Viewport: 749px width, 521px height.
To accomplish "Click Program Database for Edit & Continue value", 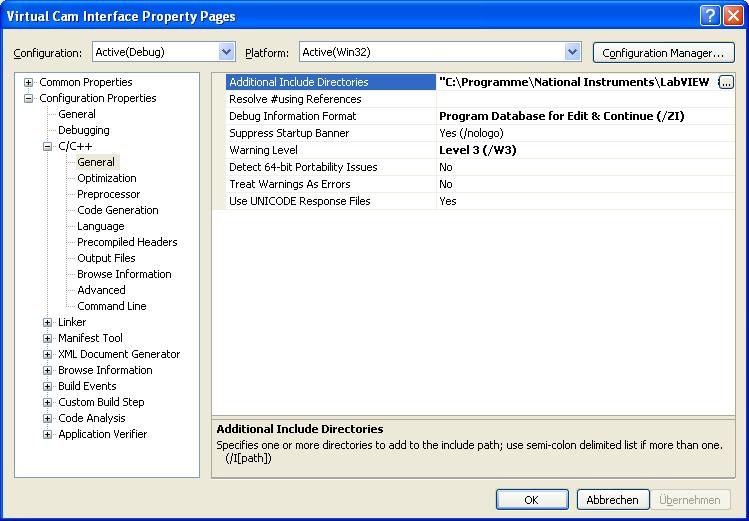I will (x=561, y=116).
